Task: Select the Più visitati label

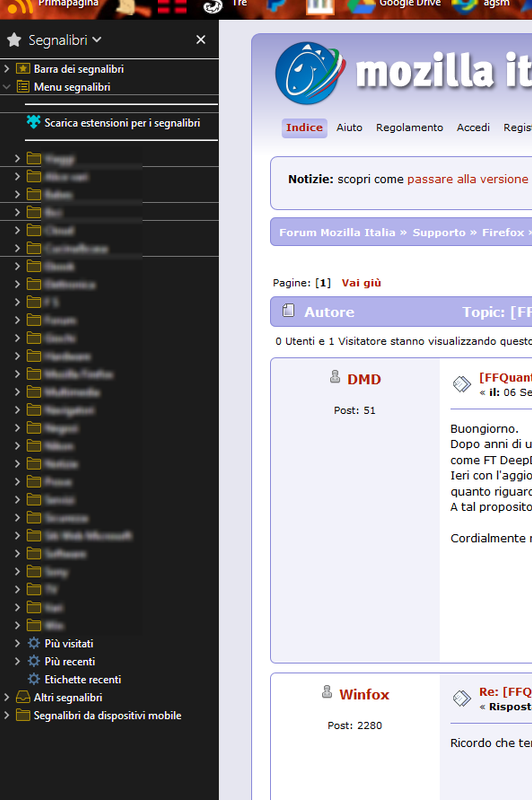Action: click(69, 643)
